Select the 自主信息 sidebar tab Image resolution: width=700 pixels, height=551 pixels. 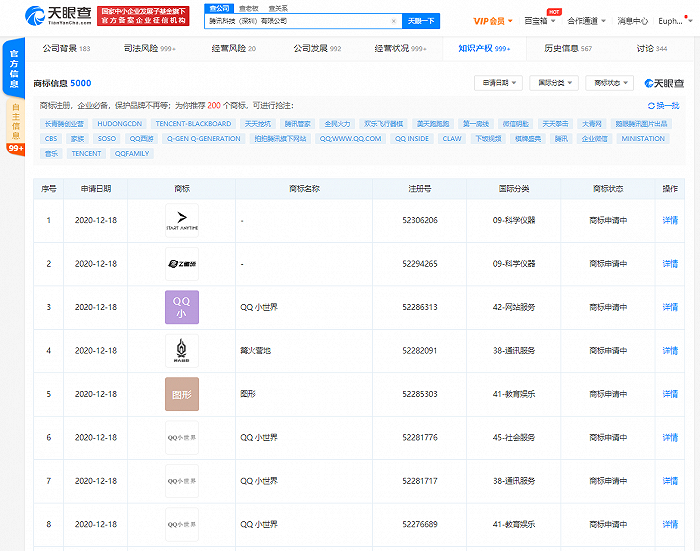coord(16,121)
